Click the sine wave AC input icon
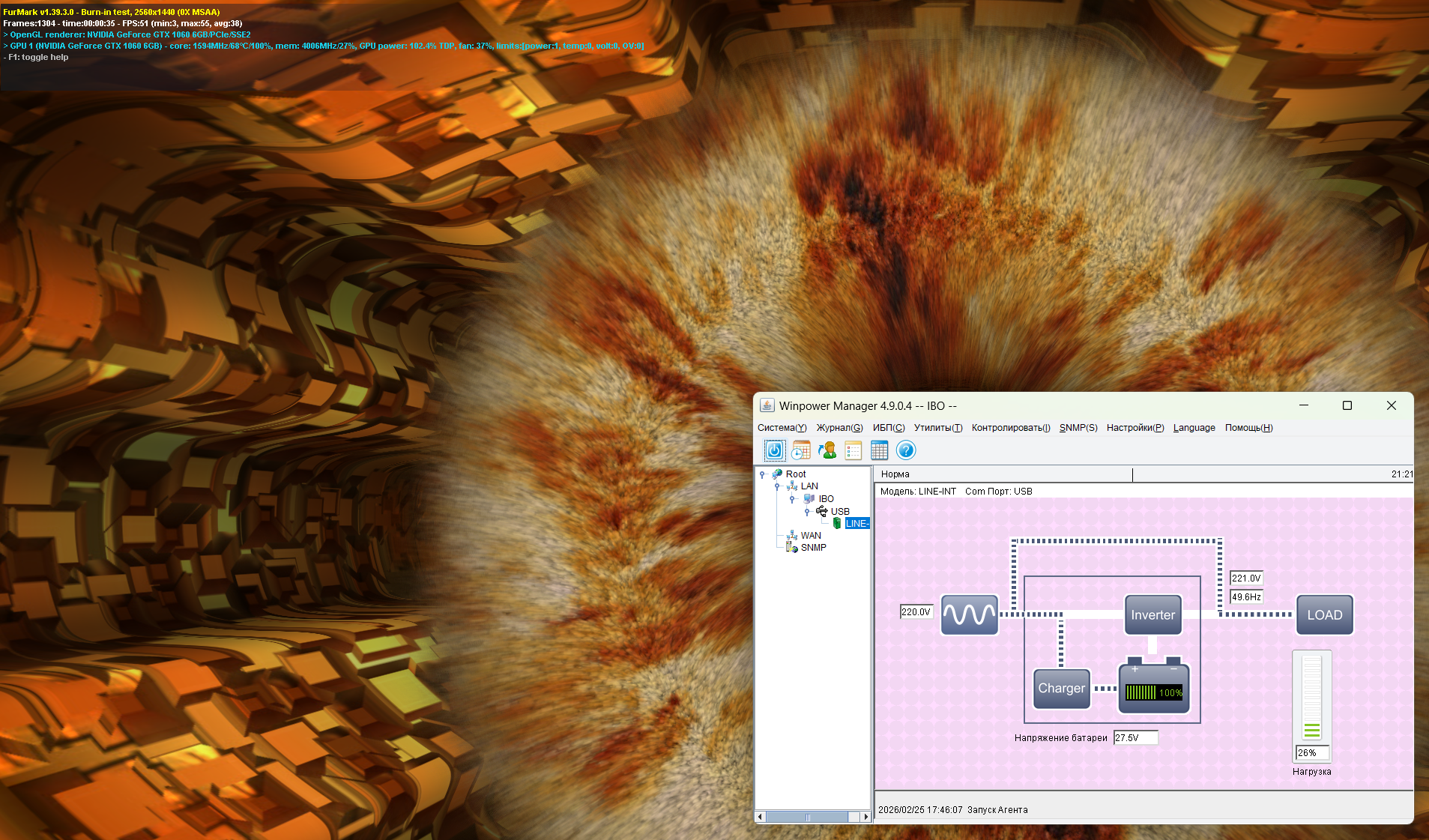The width and height of the screenshot is (1429, 840). point(969,615)
